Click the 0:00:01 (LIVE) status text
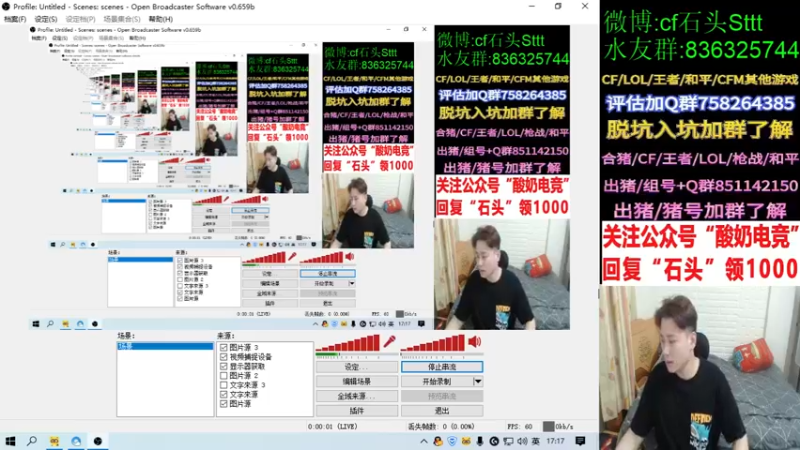The height and width of the screenshot is (450, 800). click(x=333, y=426)
